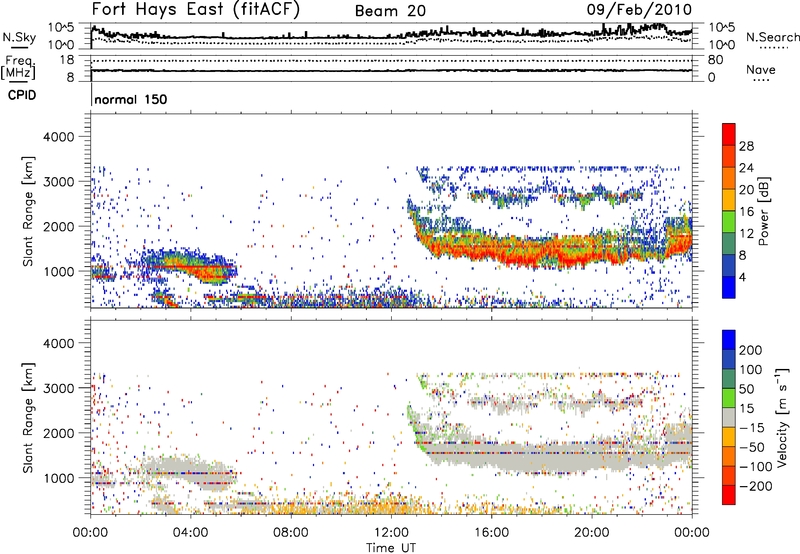The width and height of the screenshot is (800, 554).
Task: Click the '12' value on the power colorbar
Action: 746,234
